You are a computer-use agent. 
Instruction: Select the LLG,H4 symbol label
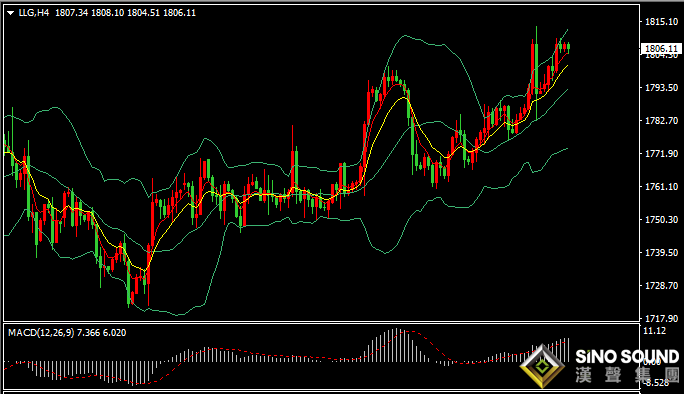pos(34,13)
